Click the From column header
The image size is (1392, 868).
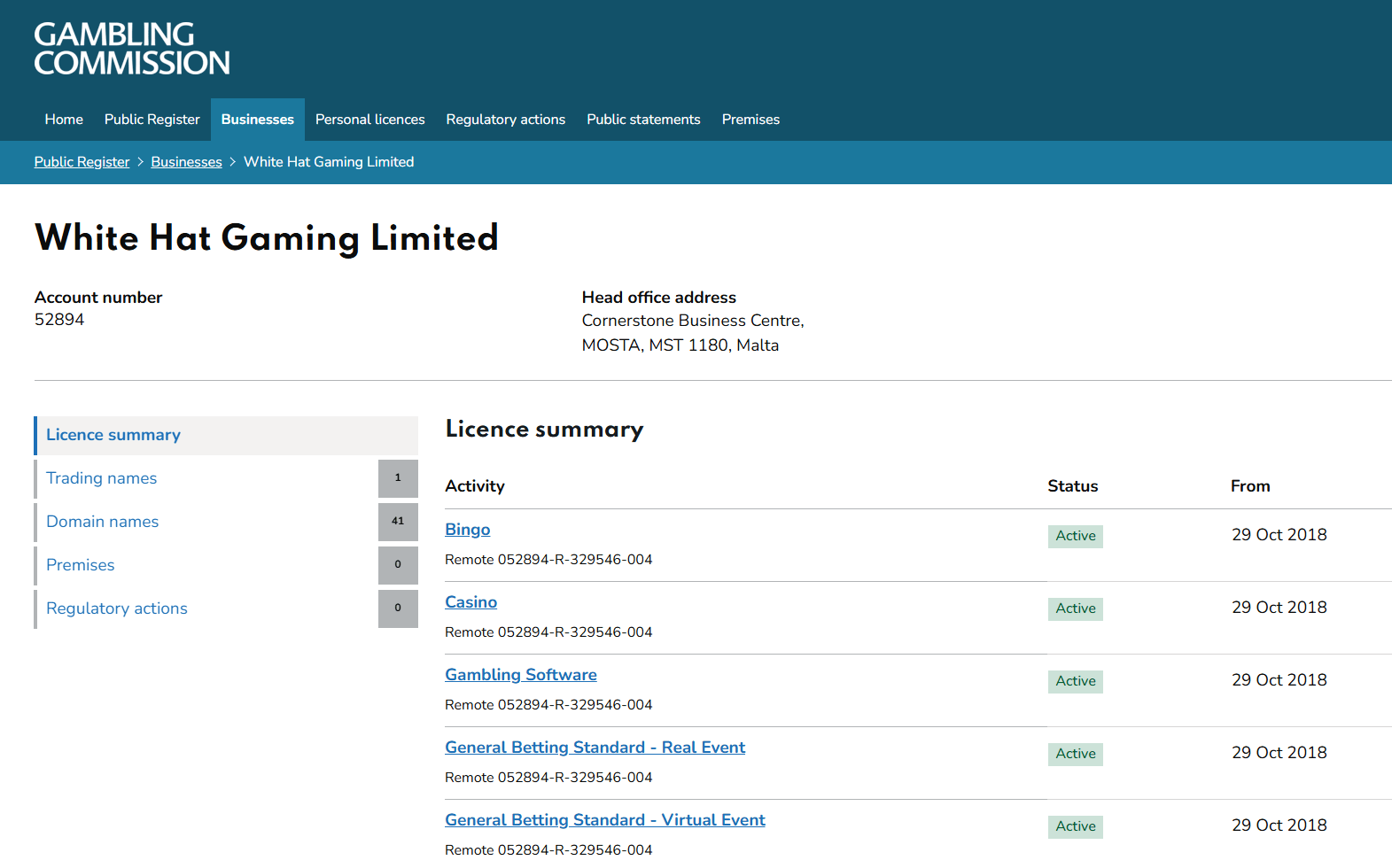(1250, 486)
